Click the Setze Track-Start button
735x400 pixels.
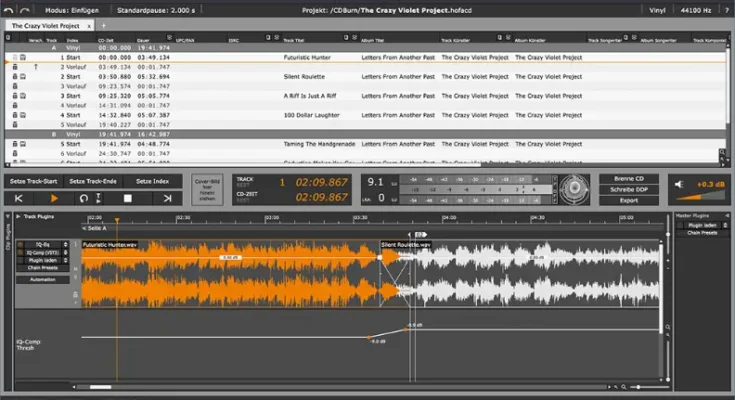pos(32,181)
